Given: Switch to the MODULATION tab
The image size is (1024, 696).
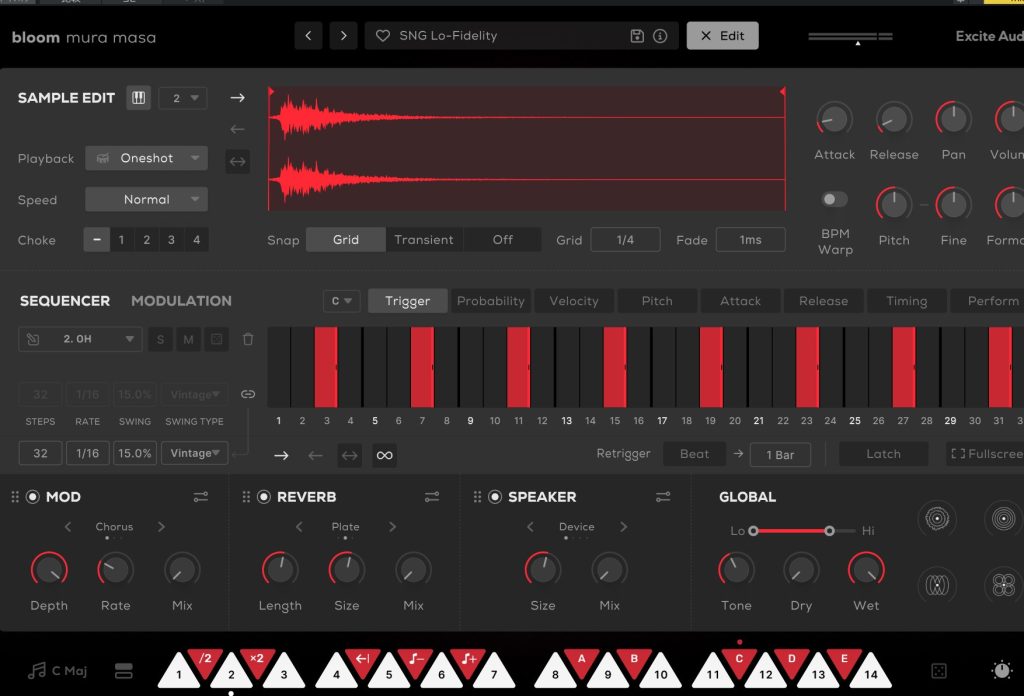Looking at the screenshot, I should [x=181, y=301].
